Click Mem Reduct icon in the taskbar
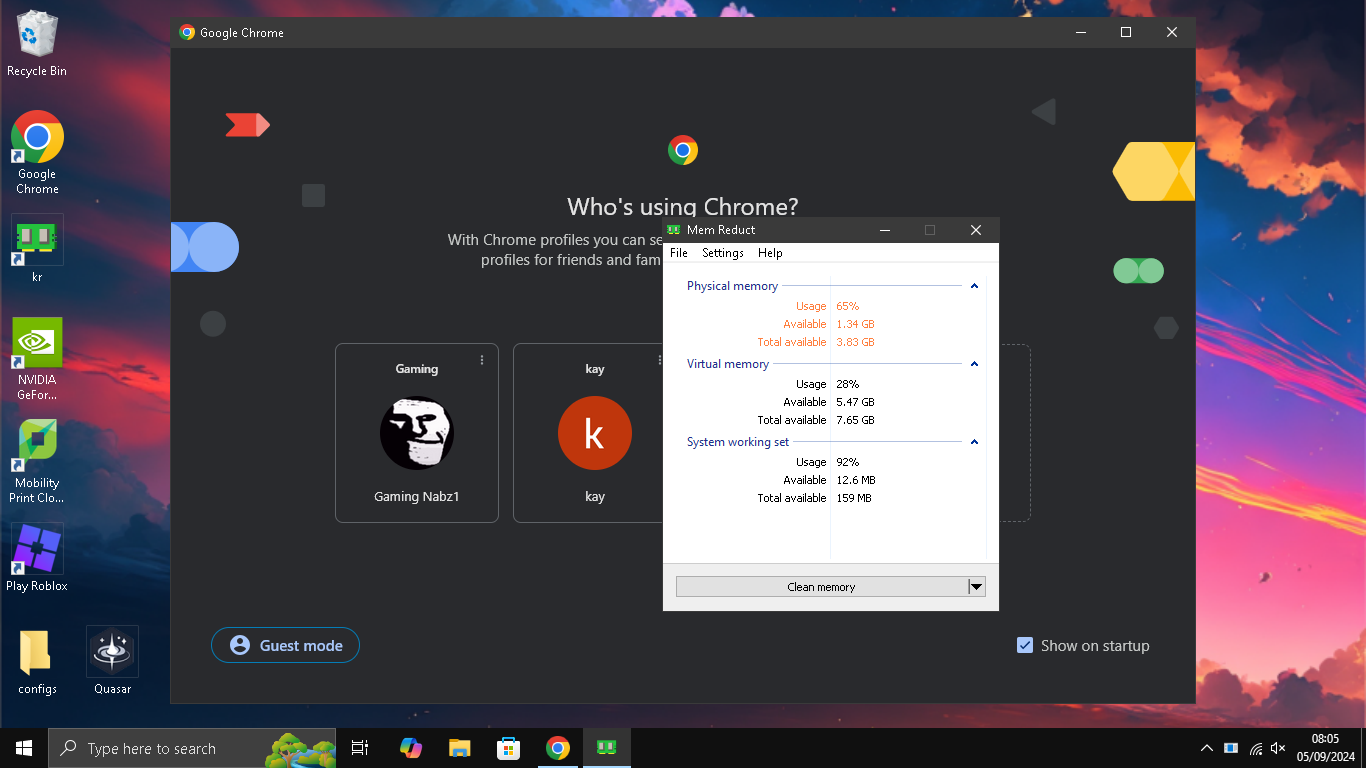This screenshot has width=1366, height=768. [606, 748]
